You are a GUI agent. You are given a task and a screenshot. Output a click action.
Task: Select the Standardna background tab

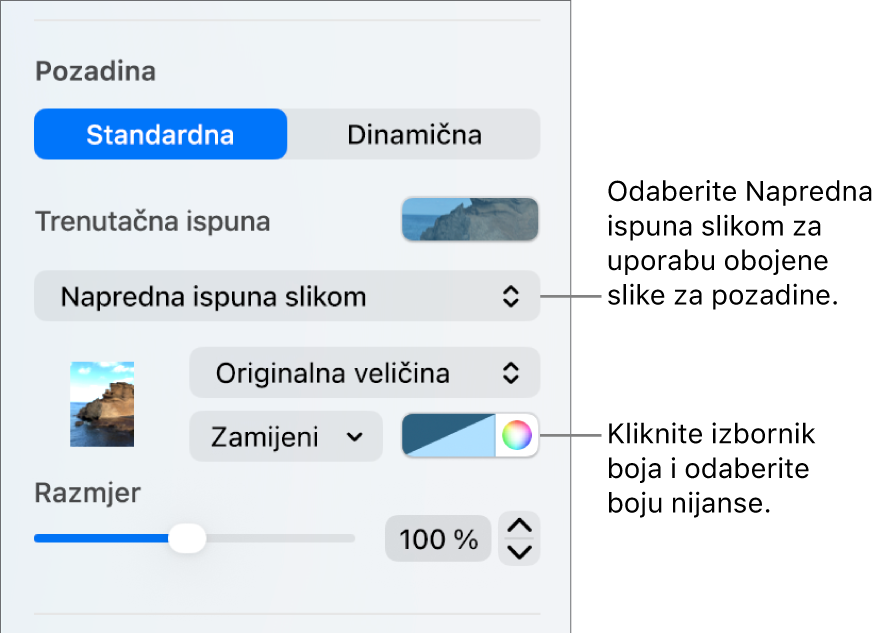pyautogui.click(x=161, y=135)
